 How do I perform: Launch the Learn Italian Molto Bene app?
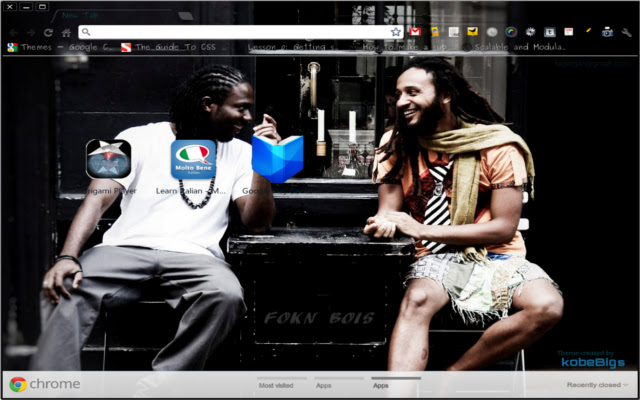pyautogui.click(x=193, y=159)
